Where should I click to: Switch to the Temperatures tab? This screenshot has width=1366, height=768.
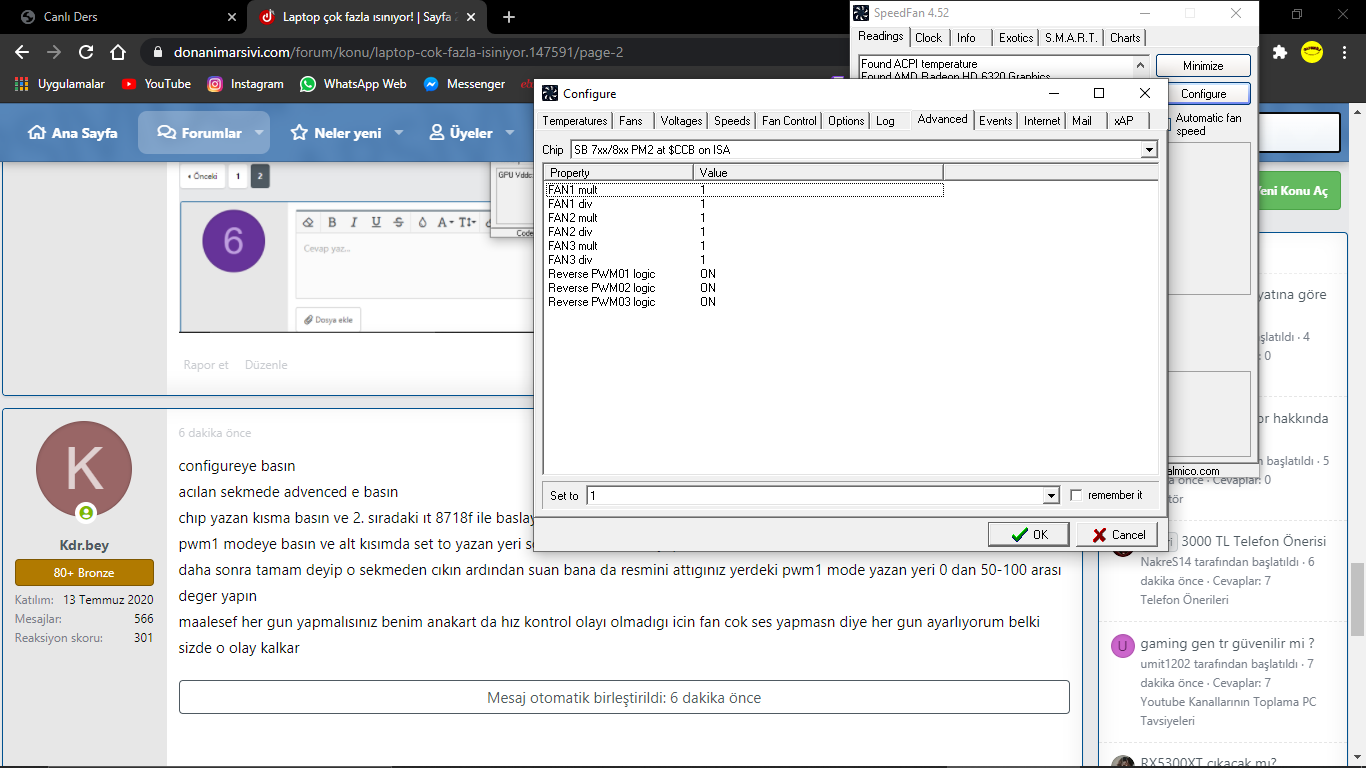click(575, 121)
